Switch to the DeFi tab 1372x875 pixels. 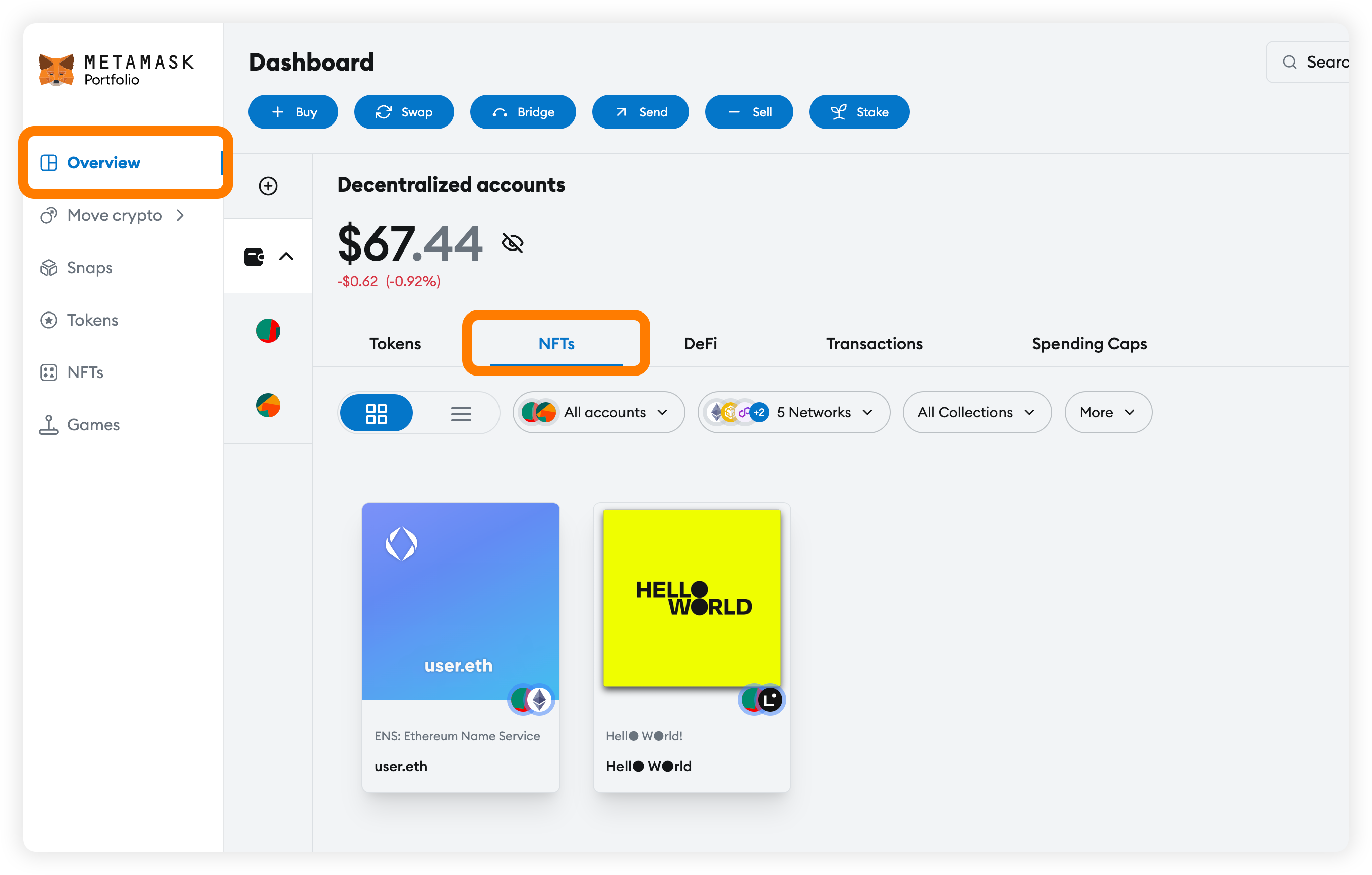700,344
